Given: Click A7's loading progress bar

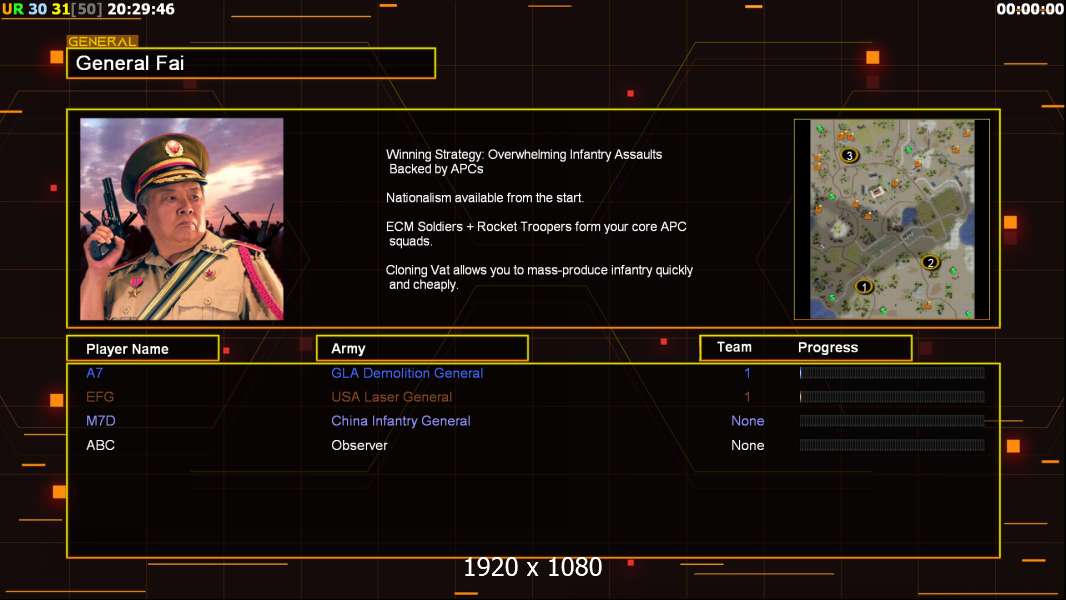Looking at the screenshot, I should click(x=892, y=372).
